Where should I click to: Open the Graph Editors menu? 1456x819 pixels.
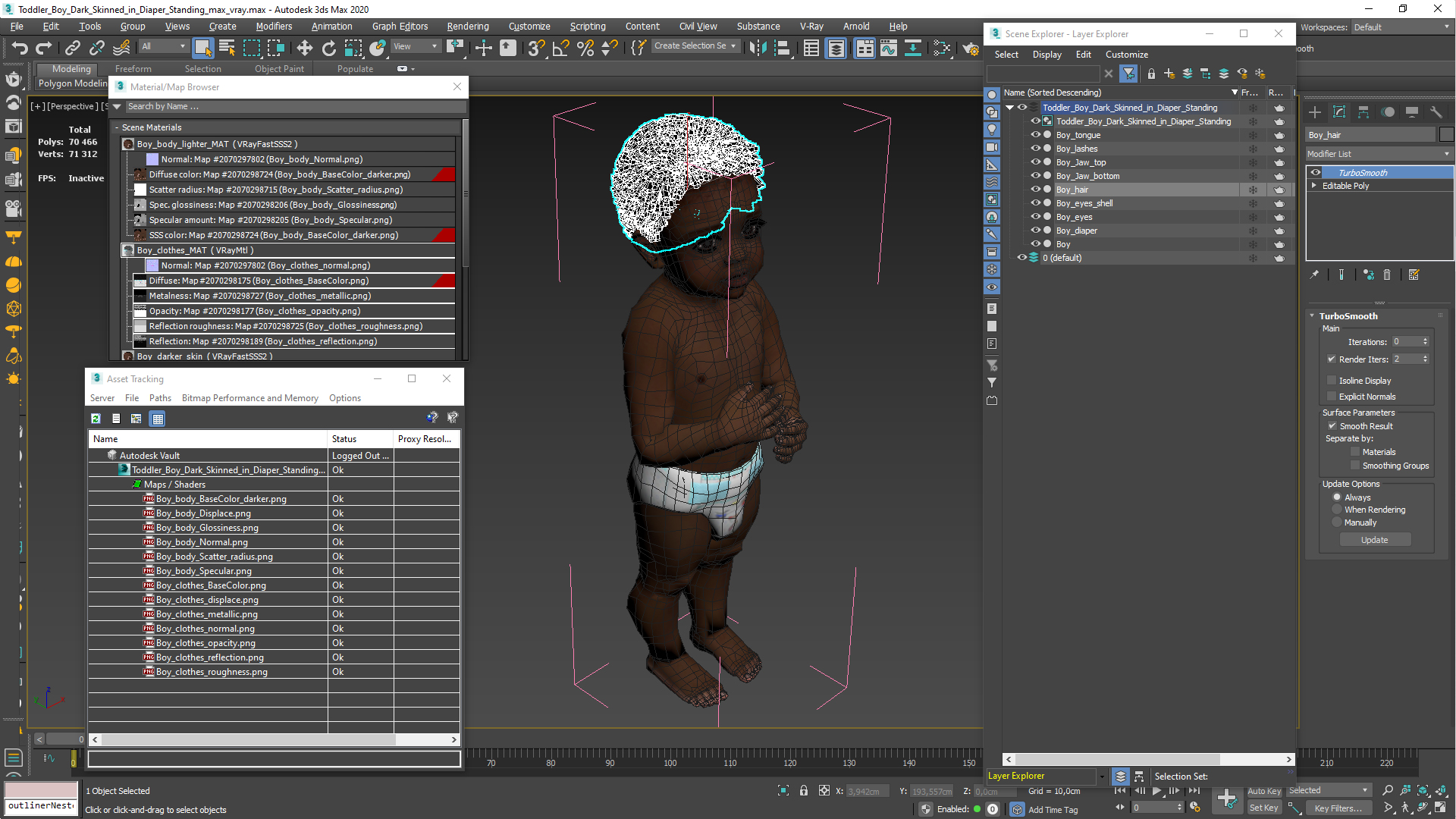400,27
